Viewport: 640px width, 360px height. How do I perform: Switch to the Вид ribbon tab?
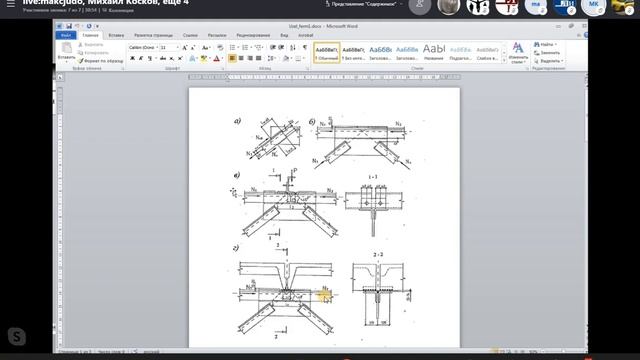click(284, 36)
